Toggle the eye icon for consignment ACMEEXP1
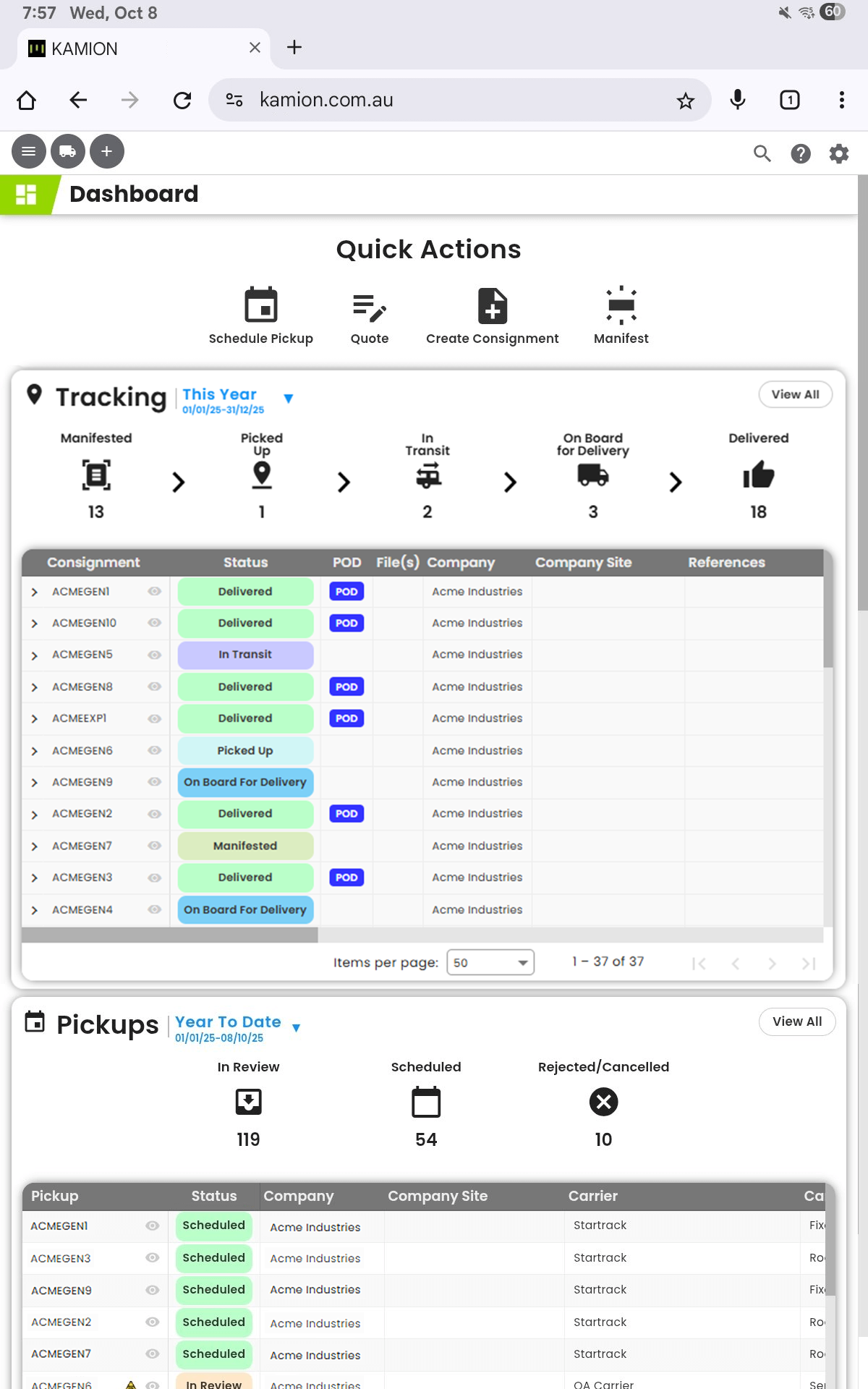Screen dimensions: 868x1389 tap(154, 718)
